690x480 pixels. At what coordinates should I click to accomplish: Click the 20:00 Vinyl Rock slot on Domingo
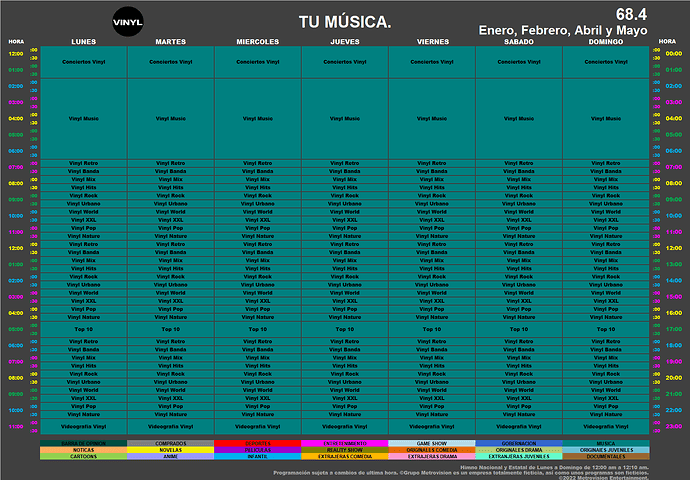coord(606,374)
